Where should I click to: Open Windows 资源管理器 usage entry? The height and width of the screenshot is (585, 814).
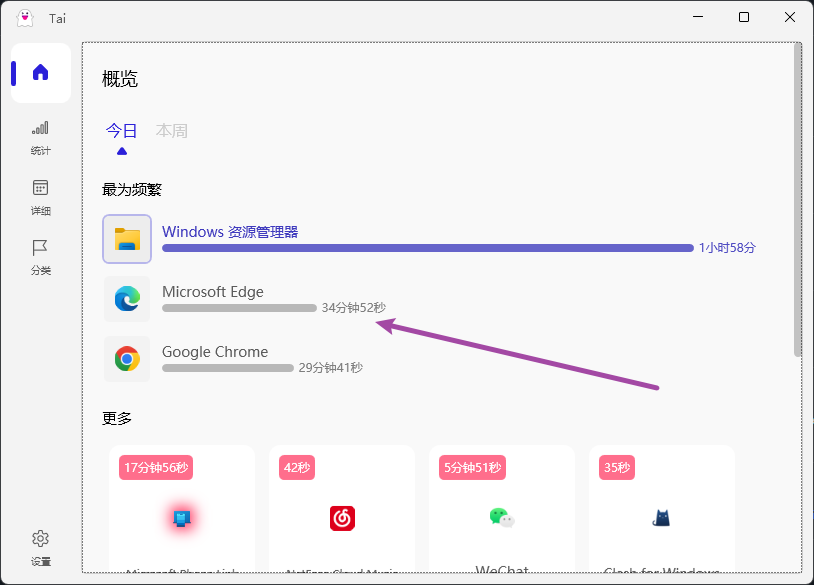[429, 239]
